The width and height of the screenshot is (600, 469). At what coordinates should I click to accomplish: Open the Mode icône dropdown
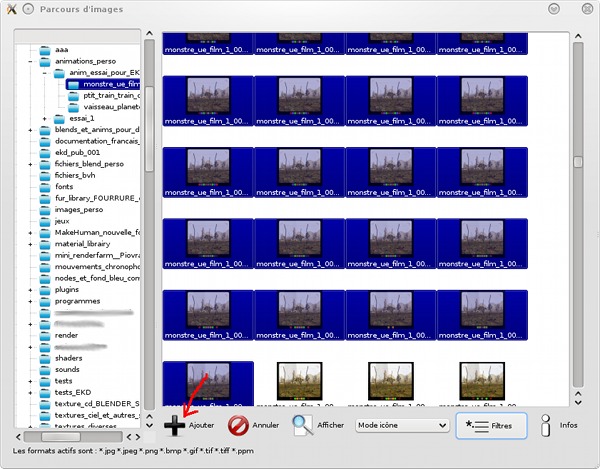pyautogui.click(x=402, y=425)
